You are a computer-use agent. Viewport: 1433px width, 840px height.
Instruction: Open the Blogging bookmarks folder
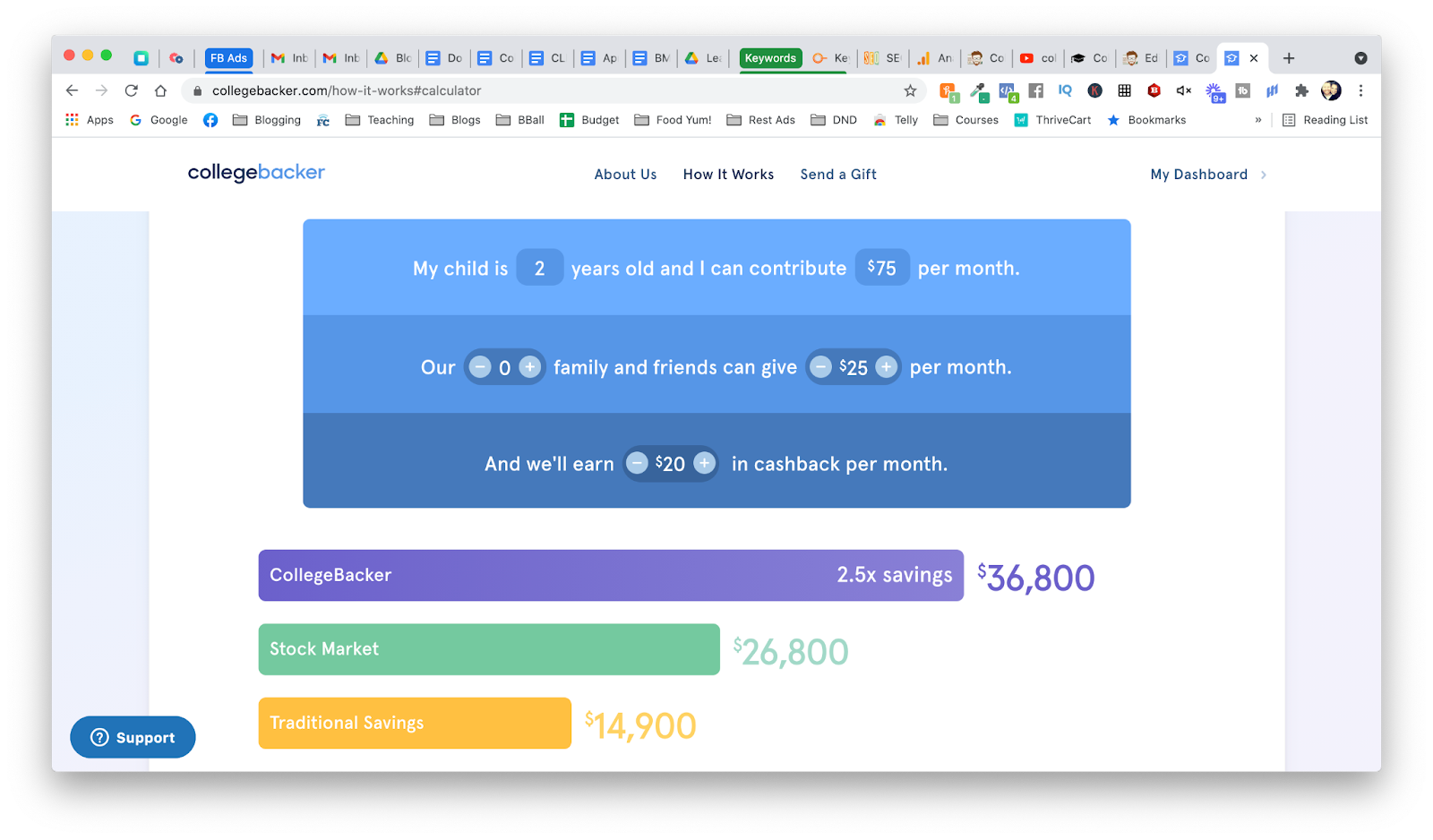[x=267, y=120]
